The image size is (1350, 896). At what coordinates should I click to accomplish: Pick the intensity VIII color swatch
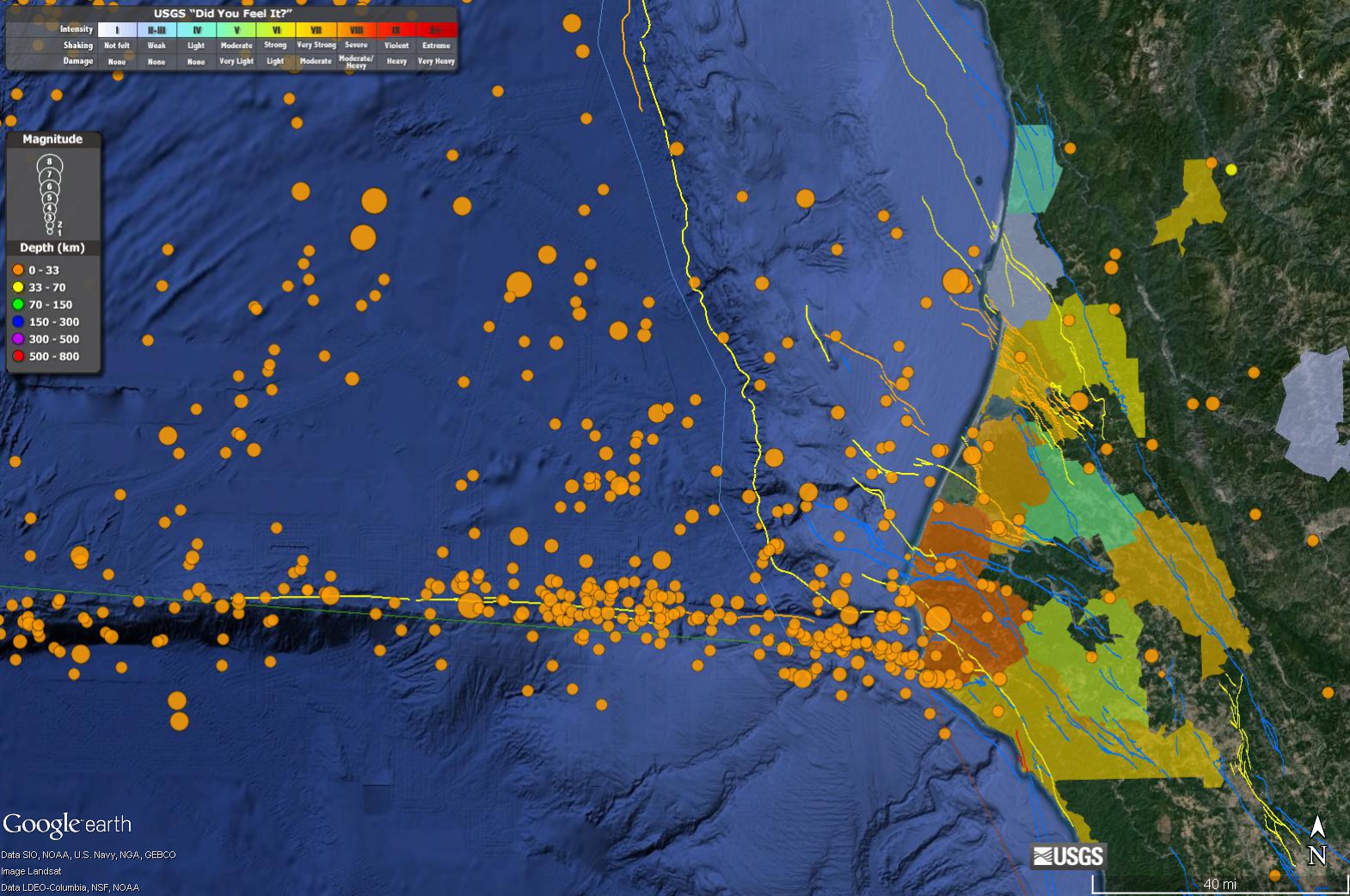tap(356, 29)
